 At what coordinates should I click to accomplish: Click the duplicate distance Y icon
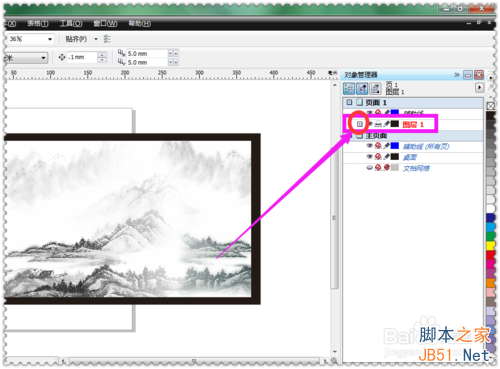pyautogui.click(x=122, y=62)
